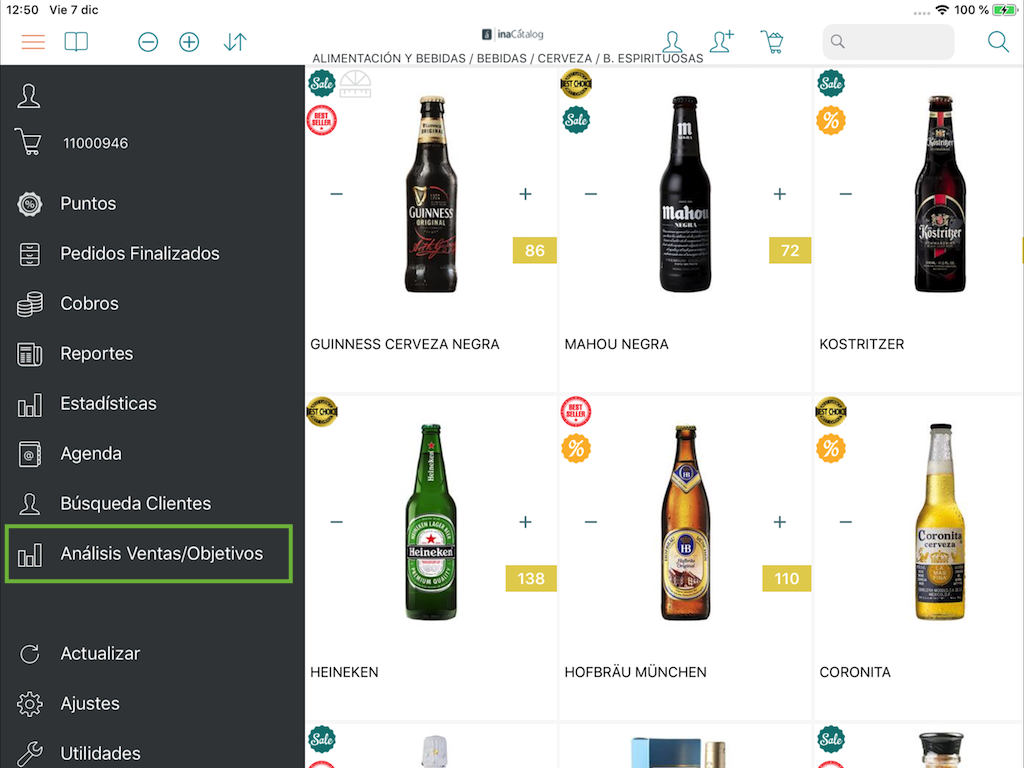Open Utilidades

click(x=101, y=753)
